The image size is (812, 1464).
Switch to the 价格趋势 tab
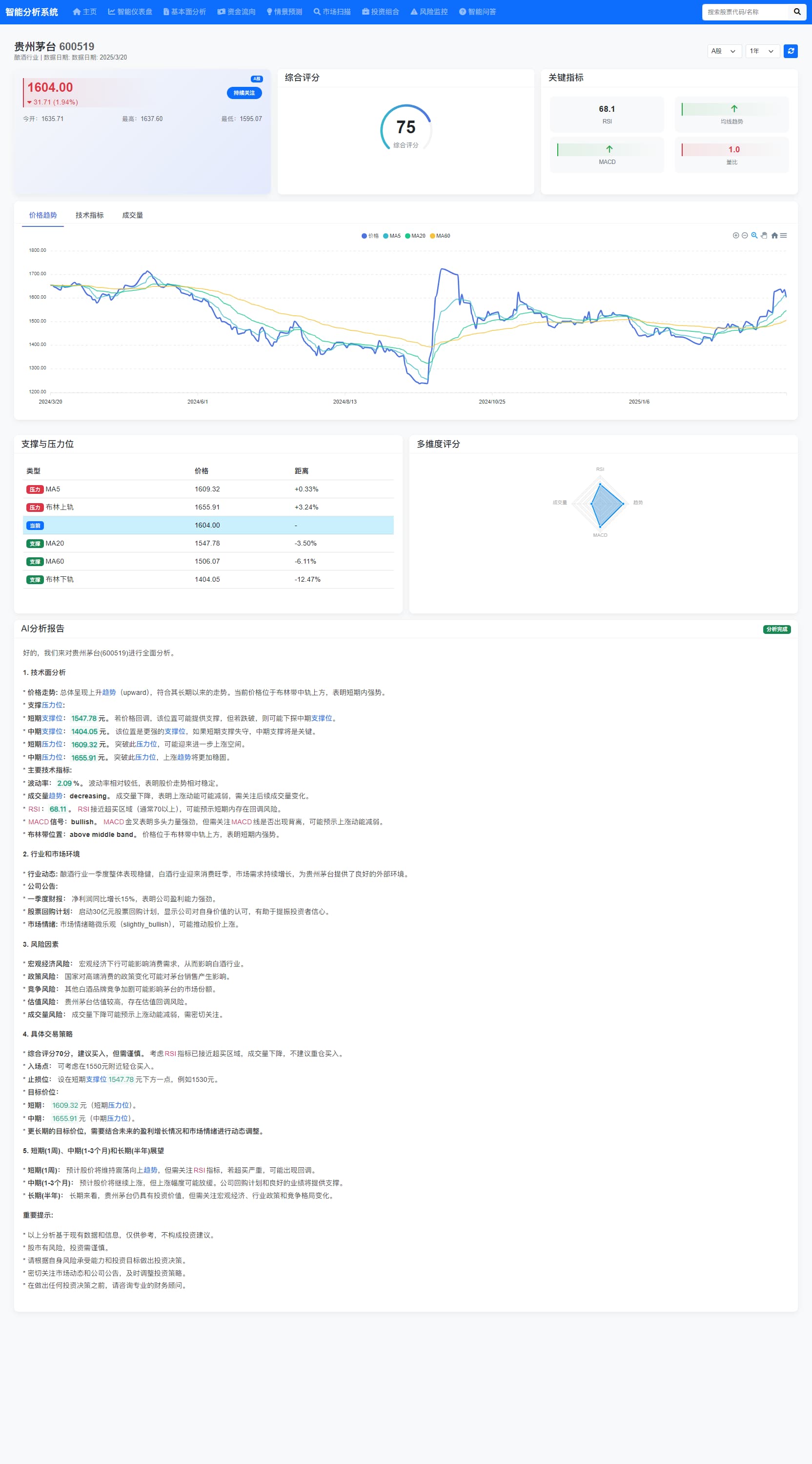point(42,215)
